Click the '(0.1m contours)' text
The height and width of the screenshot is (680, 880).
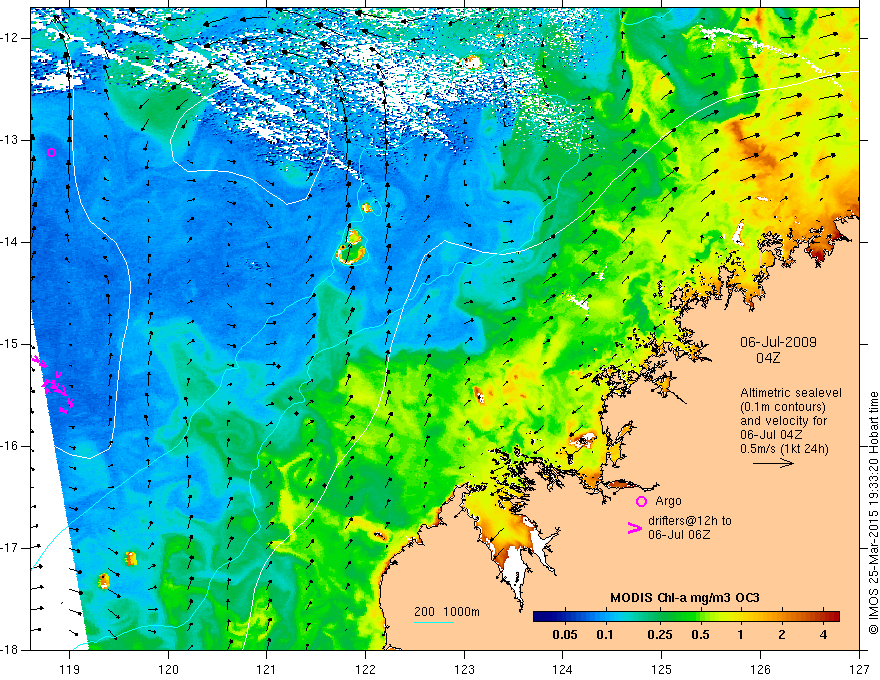pyautogui.click(x=783, y=407)
